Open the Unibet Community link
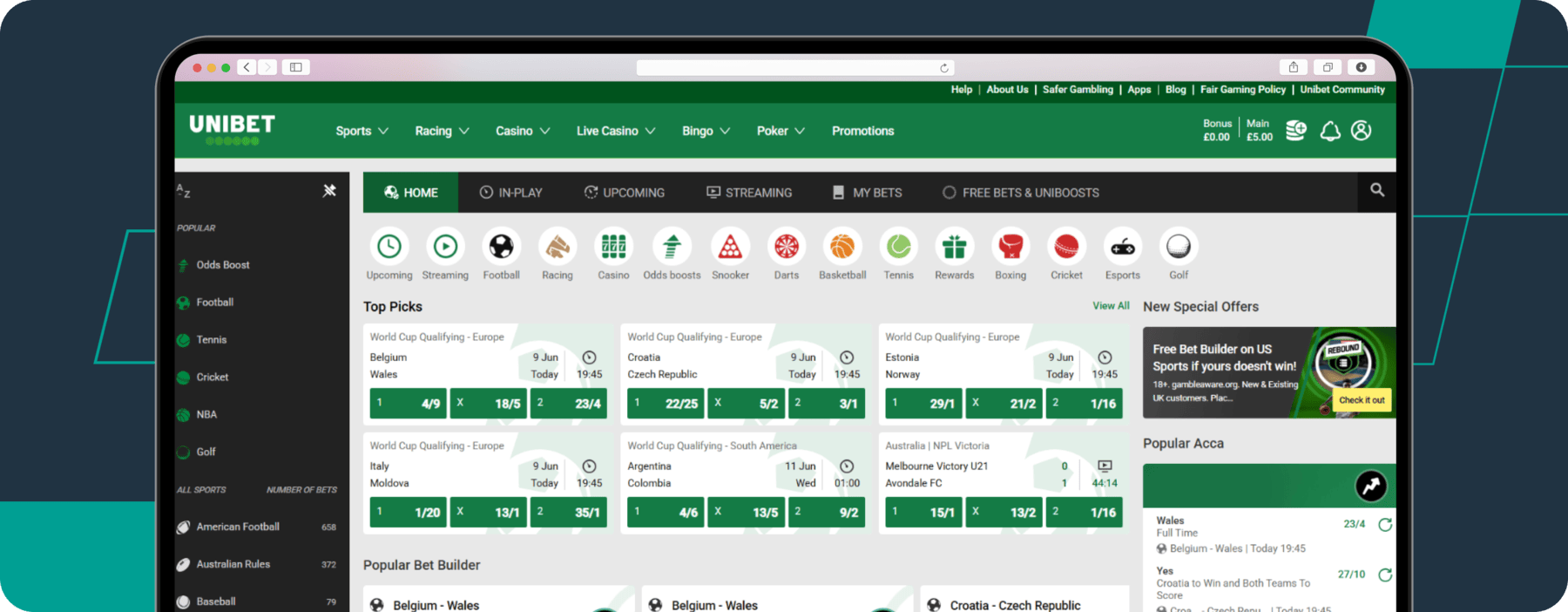The width and height of the screenshot is (1568, 612). pyautogui.click(x=1342, y=90)
